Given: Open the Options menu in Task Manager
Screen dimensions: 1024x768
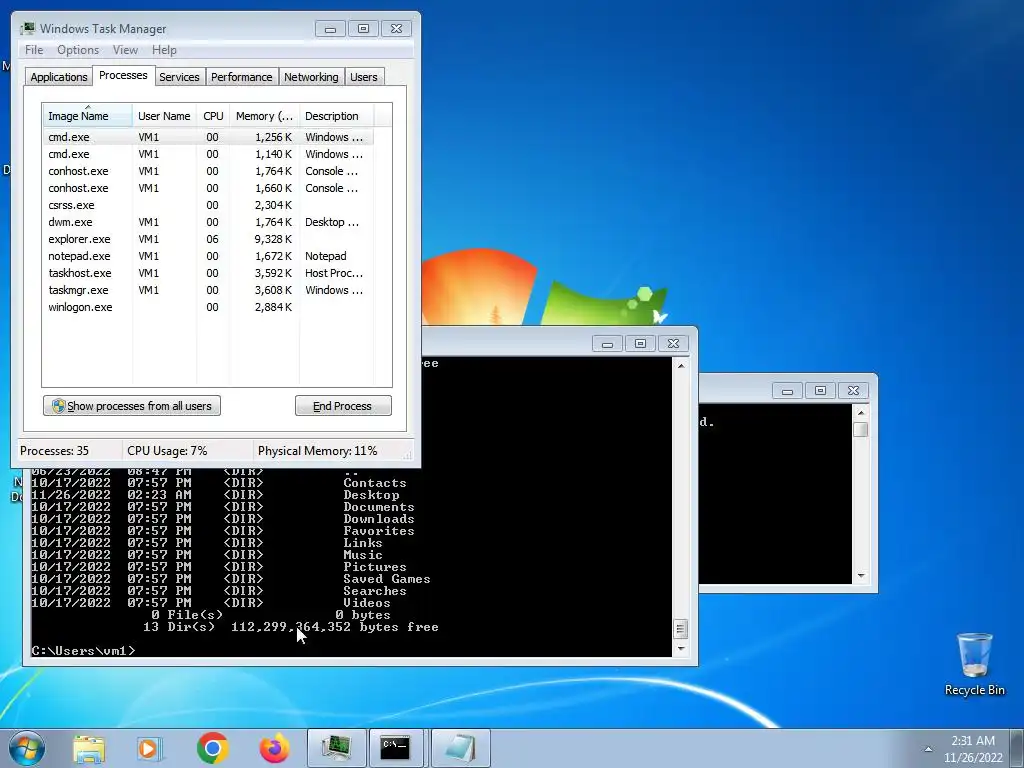Looking at the screenshot, I should tap(78, 50).
